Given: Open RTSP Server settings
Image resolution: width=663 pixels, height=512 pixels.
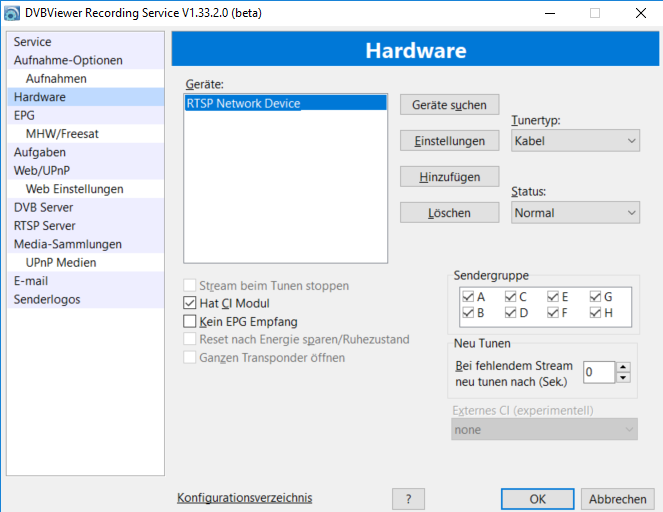Looking at the screenshot, I should [86, 226].
